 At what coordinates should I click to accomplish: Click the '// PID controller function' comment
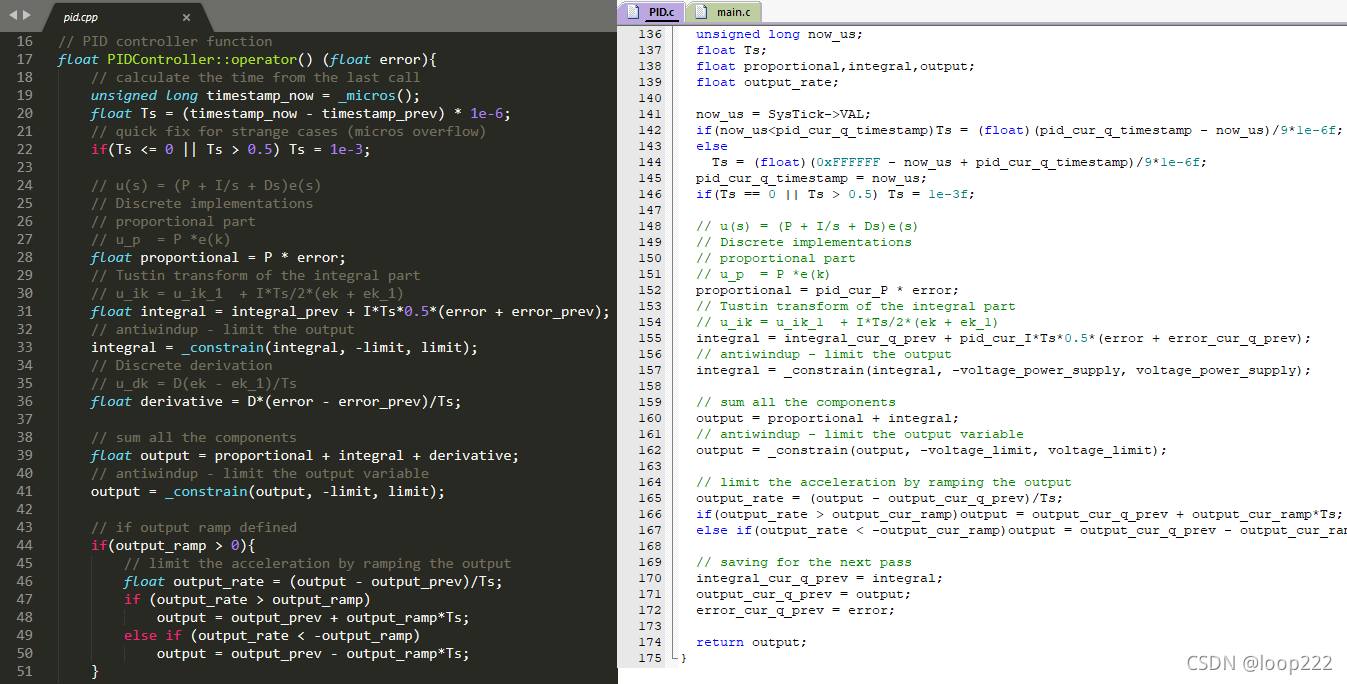165,41
